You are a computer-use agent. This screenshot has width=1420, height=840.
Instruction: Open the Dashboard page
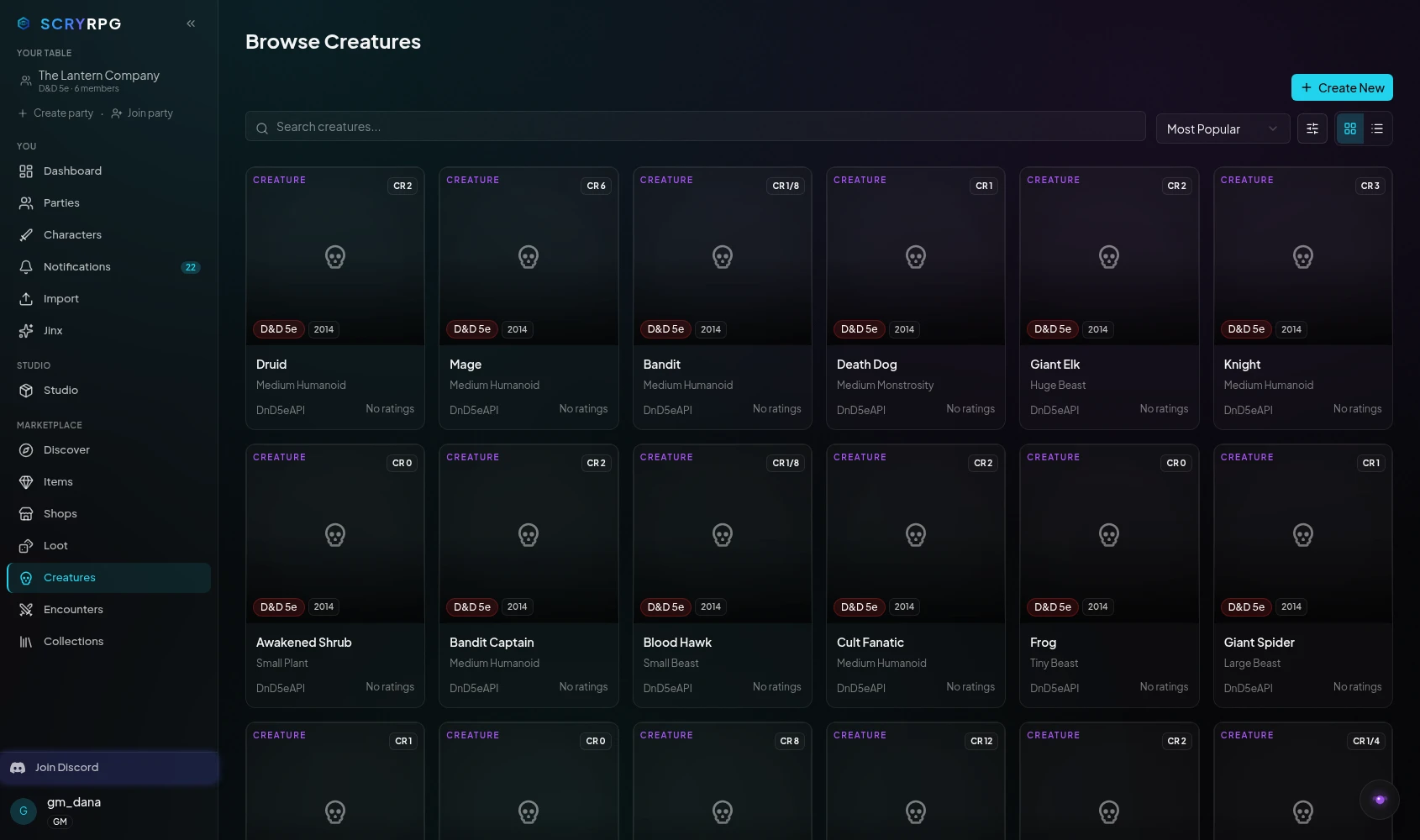pos(109,171)
